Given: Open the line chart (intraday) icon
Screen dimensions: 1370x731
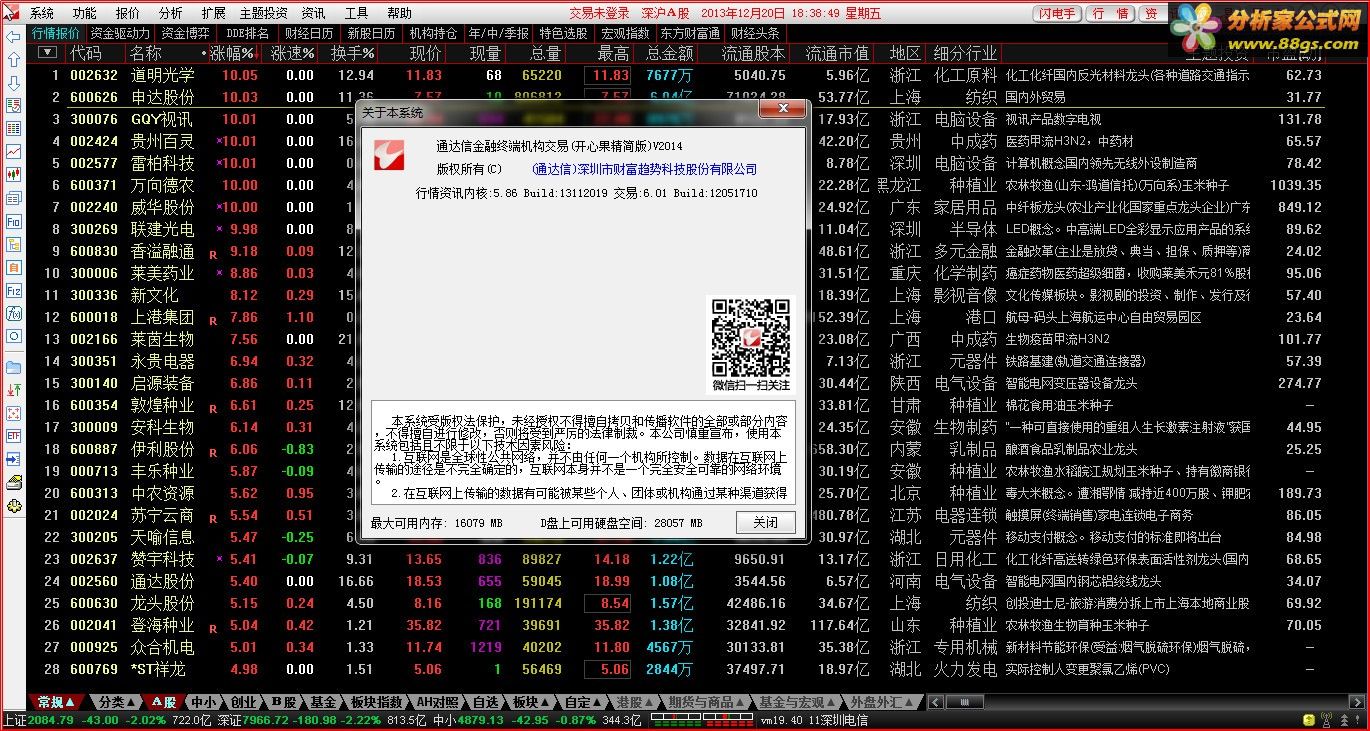Looking at the screenshot, I should pyautogui.click(x=13, y=152).
